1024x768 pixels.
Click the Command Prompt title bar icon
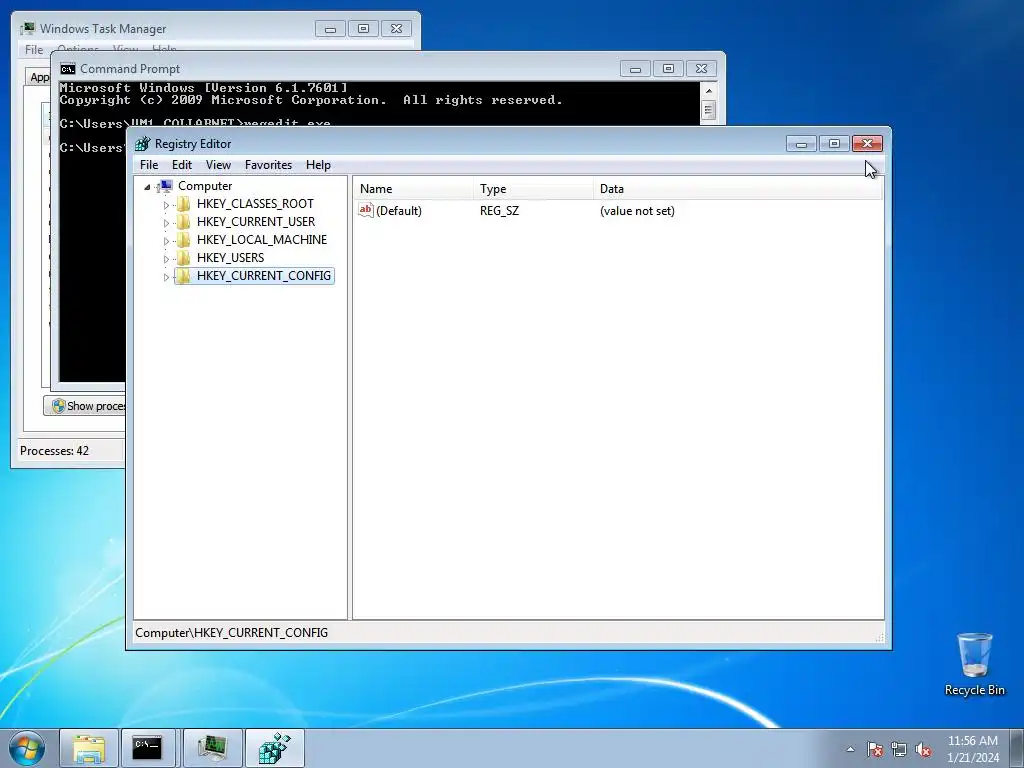click(67, 69)
